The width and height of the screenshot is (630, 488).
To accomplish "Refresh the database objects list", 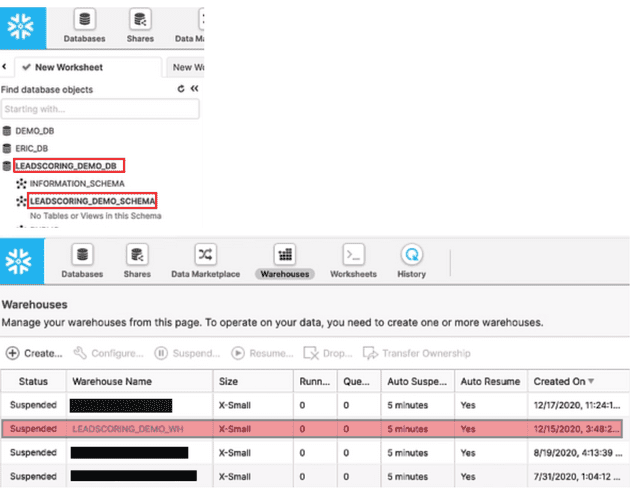I will 181,89.
